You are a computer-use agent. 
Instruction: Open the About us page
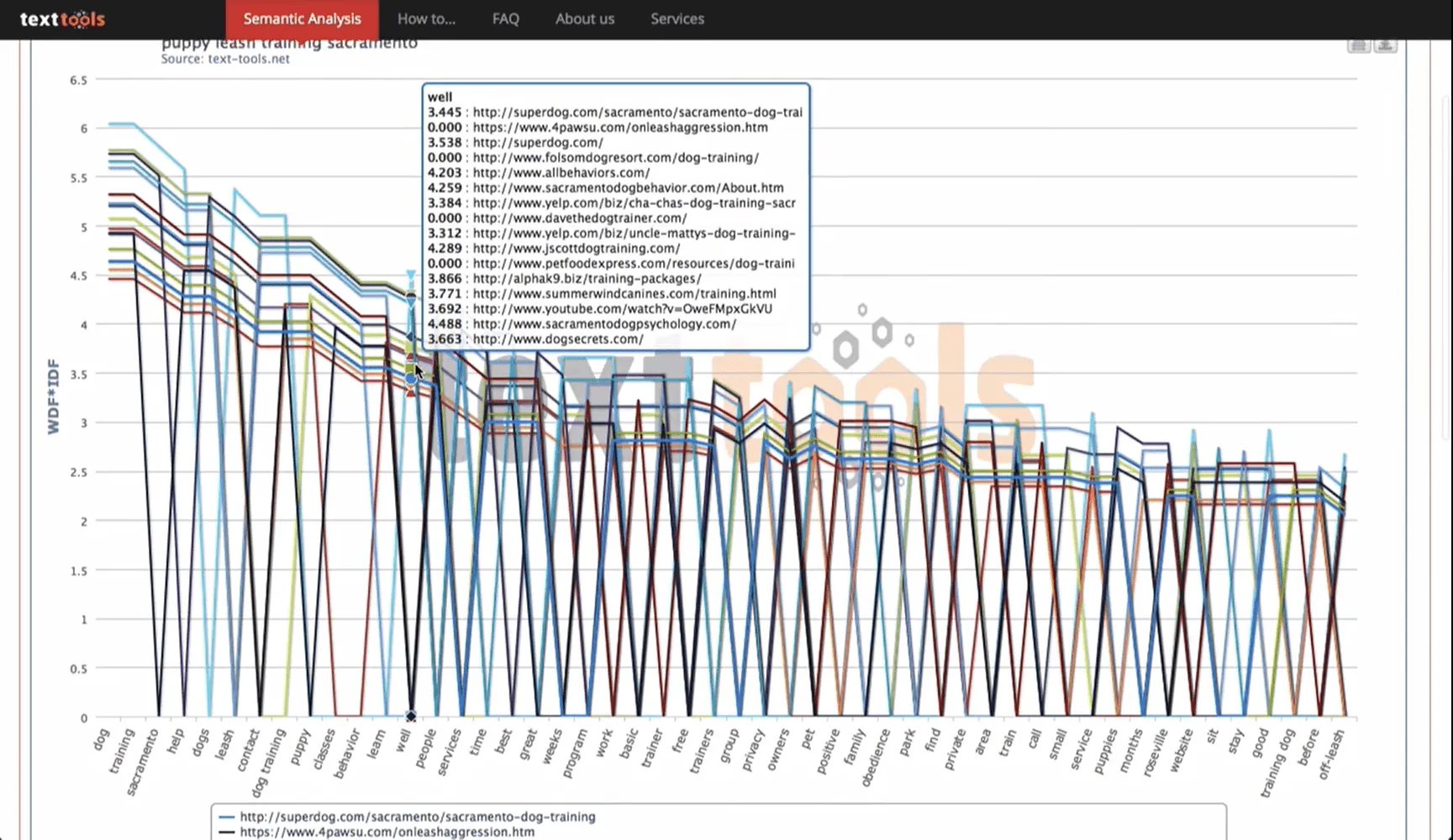pos(584,19)
